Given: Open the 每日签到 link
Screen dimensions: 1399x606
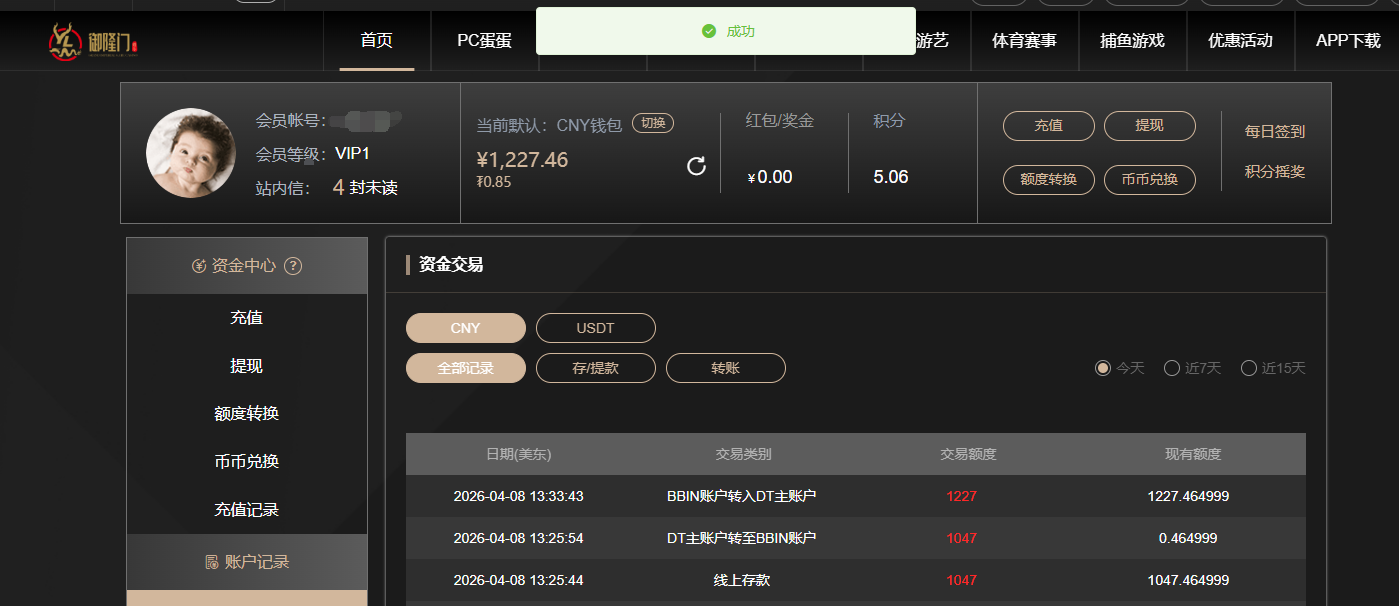Looking at the screenshot, I should (x=1274, y=131).
